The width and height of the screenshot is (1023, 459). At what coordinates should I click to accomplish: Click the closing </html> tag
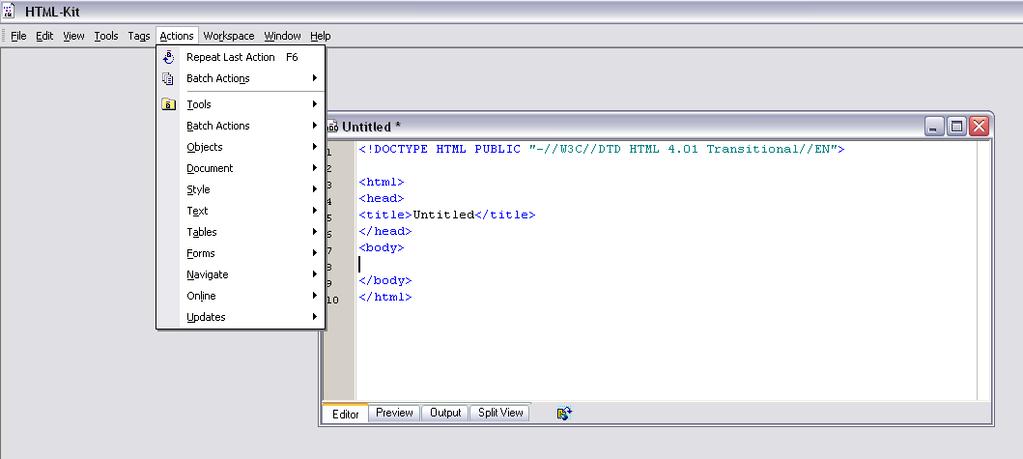point(385,297)
